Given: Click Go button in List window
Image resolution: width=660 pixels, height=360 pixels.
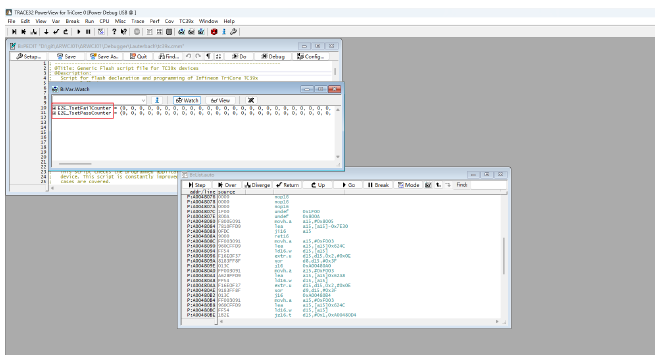Looking at the screenshot, I should click(349, 185).
